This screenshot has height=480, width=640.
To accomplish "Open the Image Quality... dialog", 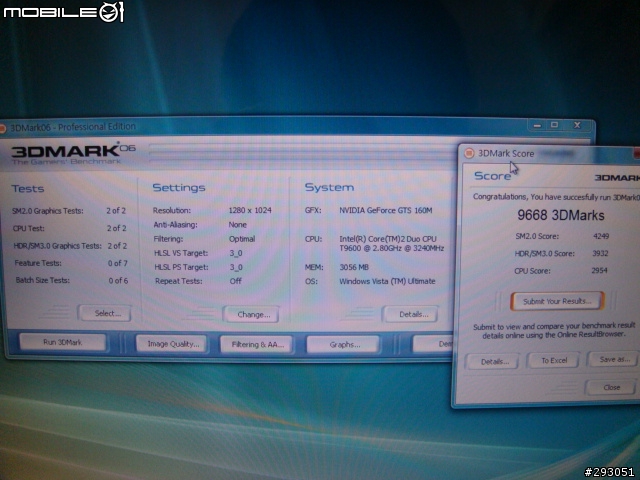I will (172, 344).
